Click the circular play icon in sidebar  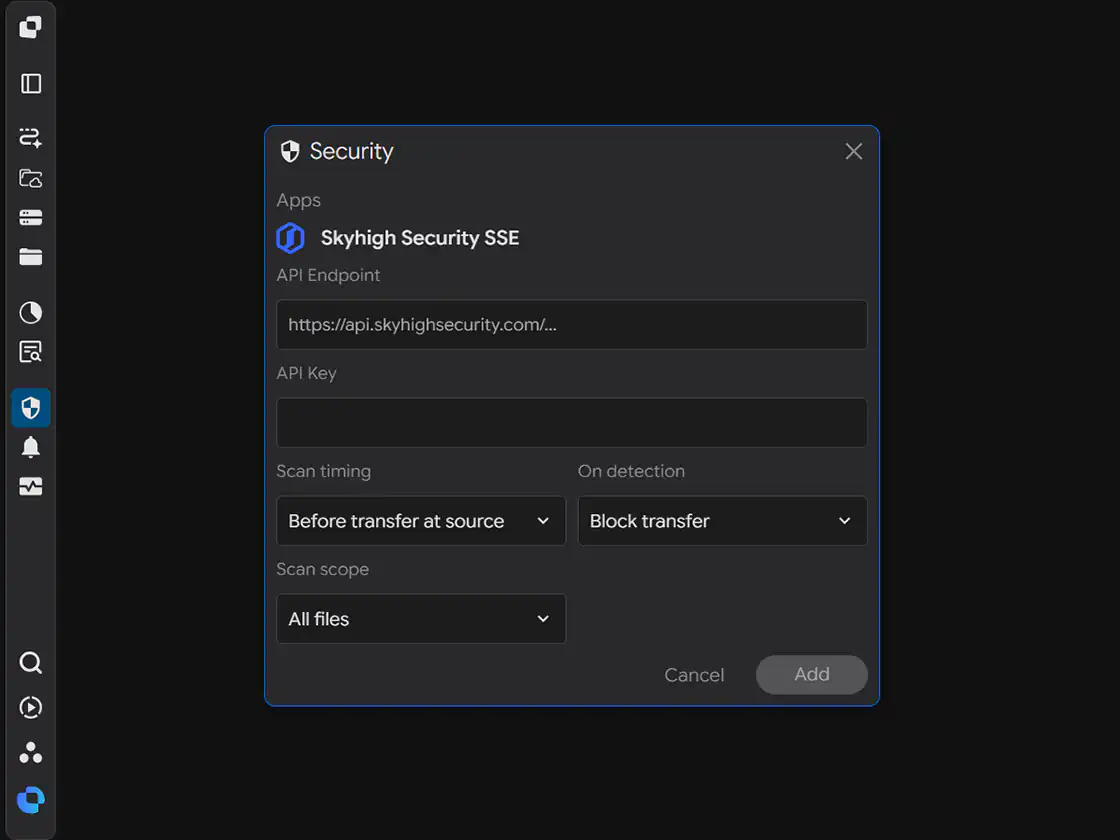31,707
